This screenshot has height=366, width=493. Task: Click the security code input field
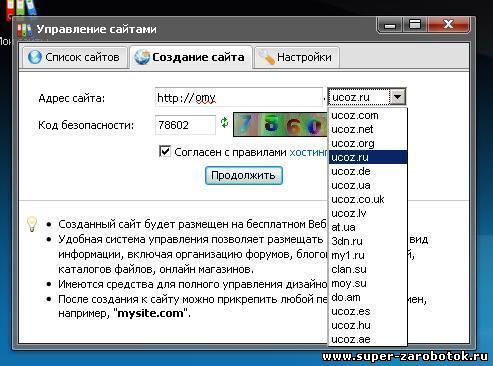click(x=185, y=125)
